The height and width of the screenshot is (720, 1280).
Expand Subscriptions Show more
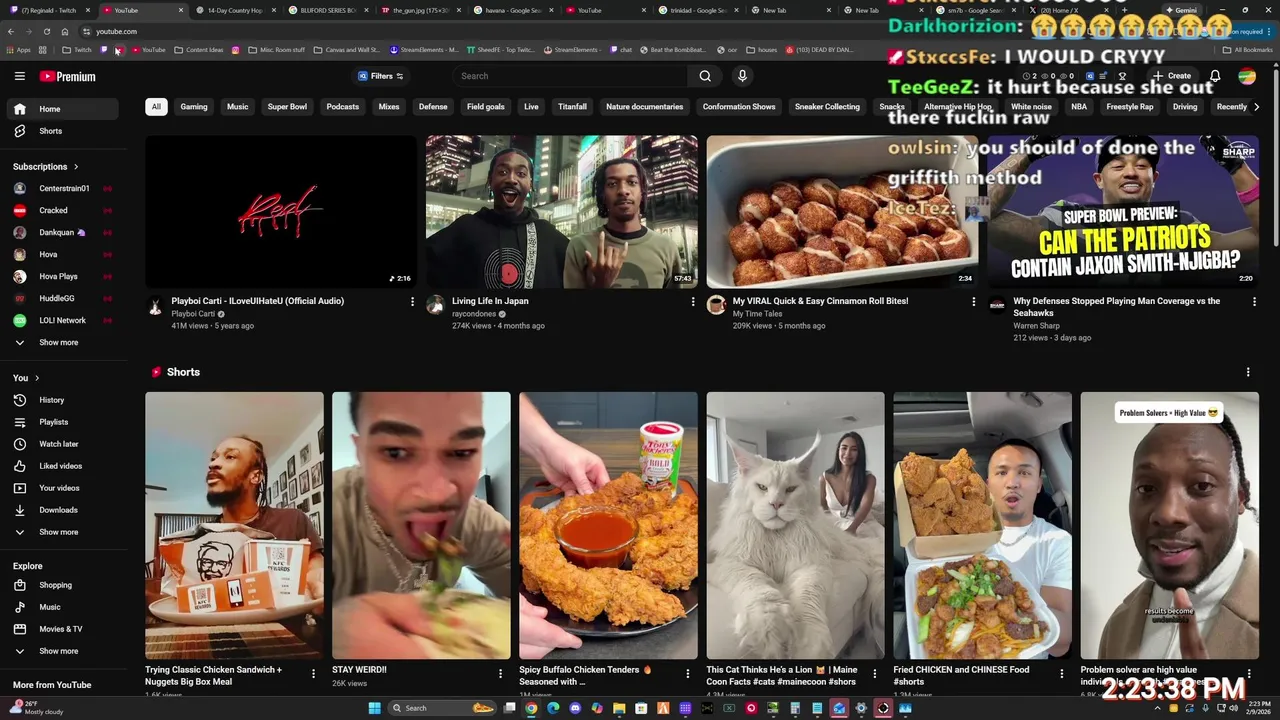pos(62,342)
